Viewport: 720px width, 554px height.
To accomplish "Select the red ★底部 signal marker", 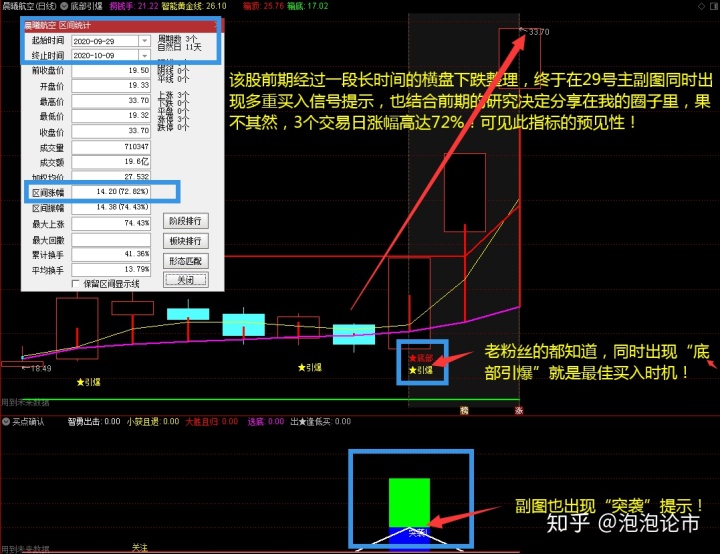I will coord(421,358).
